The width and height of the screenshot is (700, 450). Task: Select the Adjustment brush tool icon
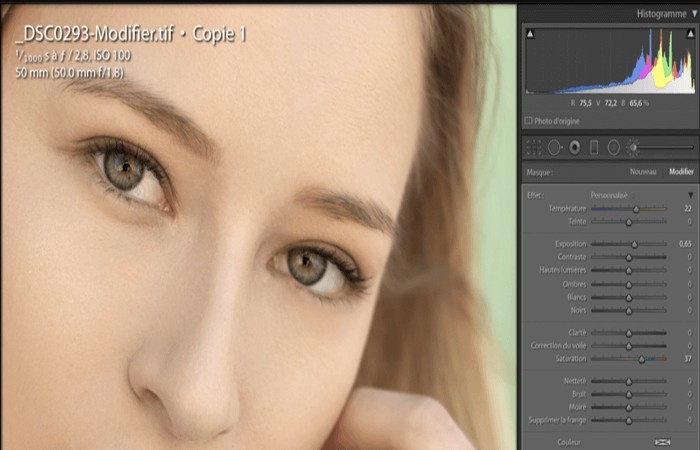633,147
